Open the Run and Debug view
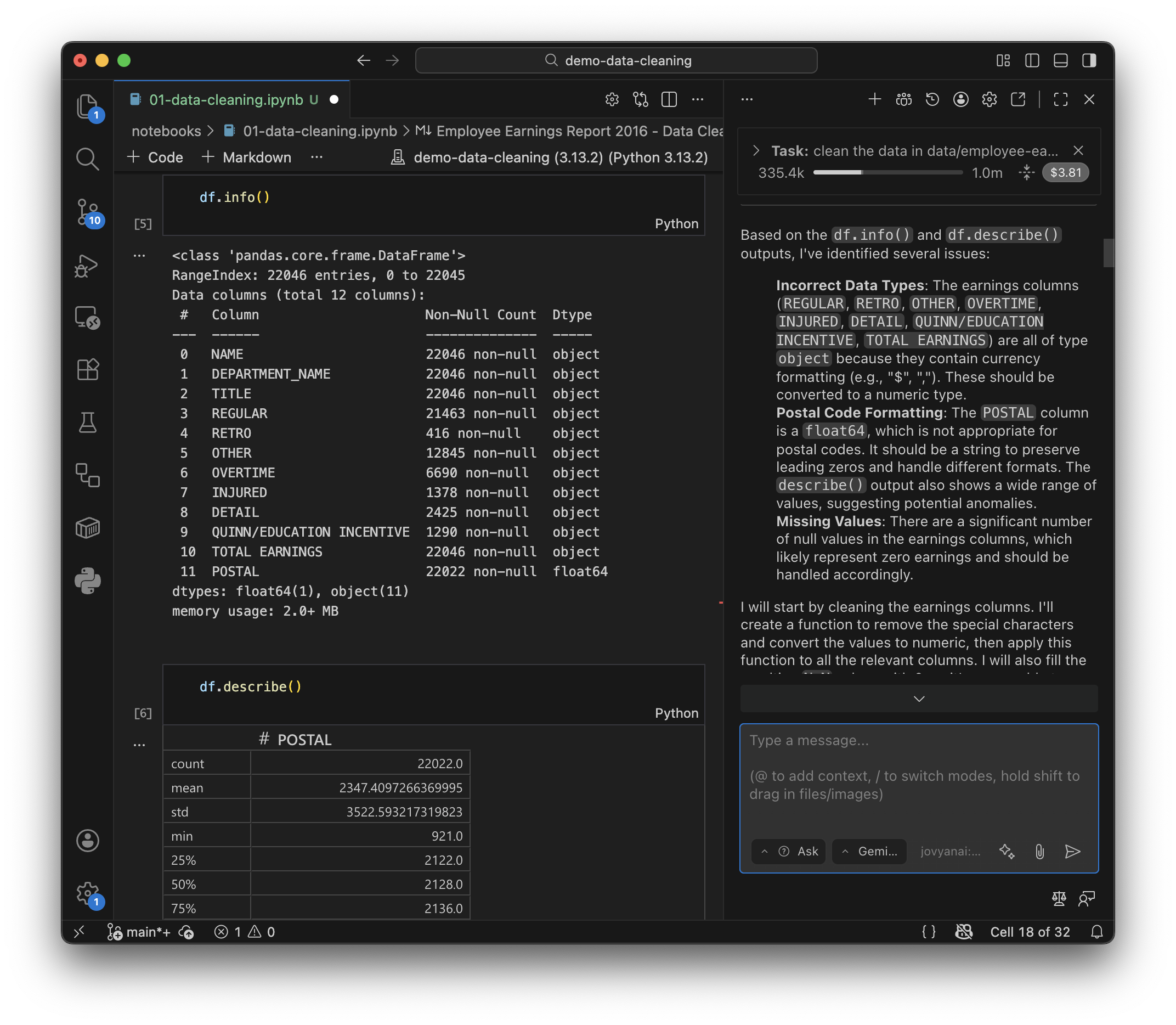This screenshot has width=1176, height=1025. pyautogui.click(x=87, y=266)
